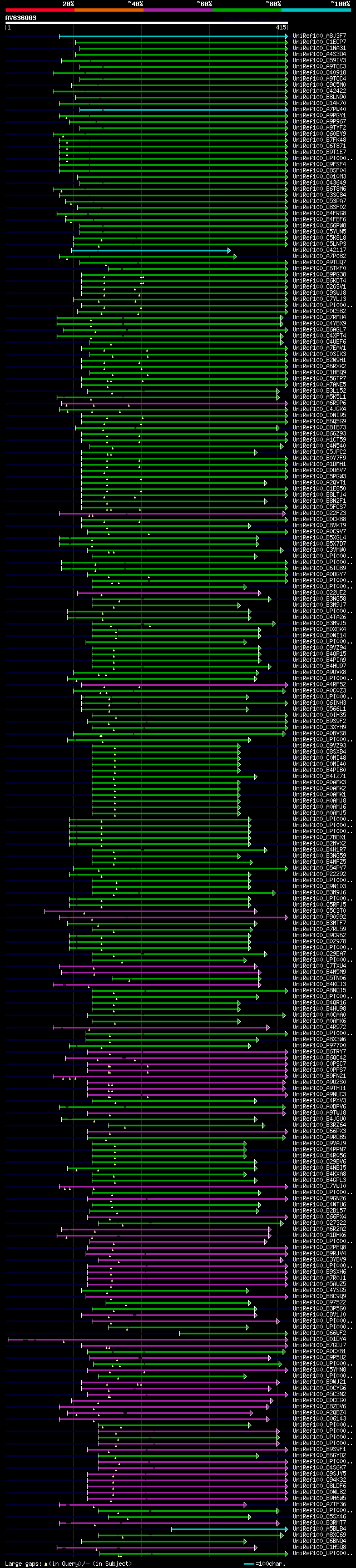Click the cyan alignment bar for UniRef100_Q42117

(x=151, y=250)
